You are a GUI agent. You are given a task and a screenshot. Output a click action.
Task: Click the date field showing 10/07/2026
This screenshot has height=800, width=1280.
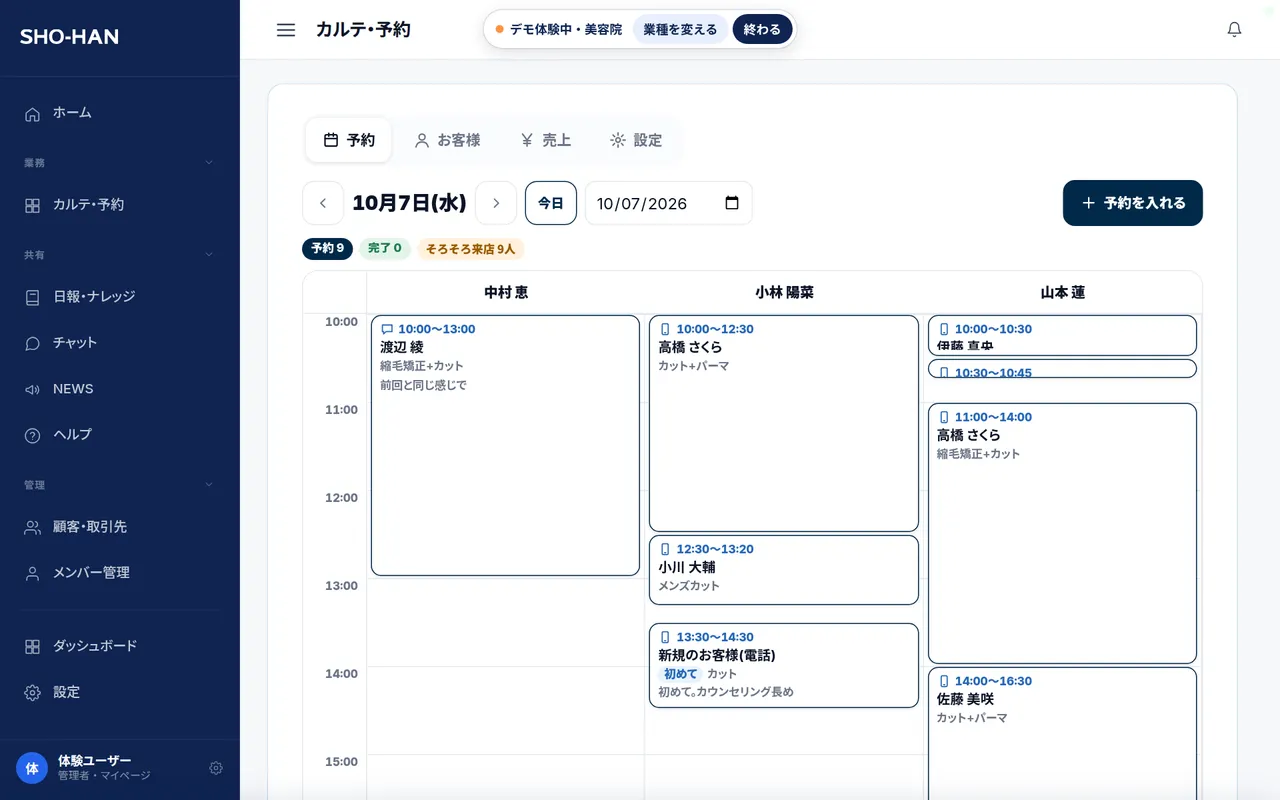point(668,203)
